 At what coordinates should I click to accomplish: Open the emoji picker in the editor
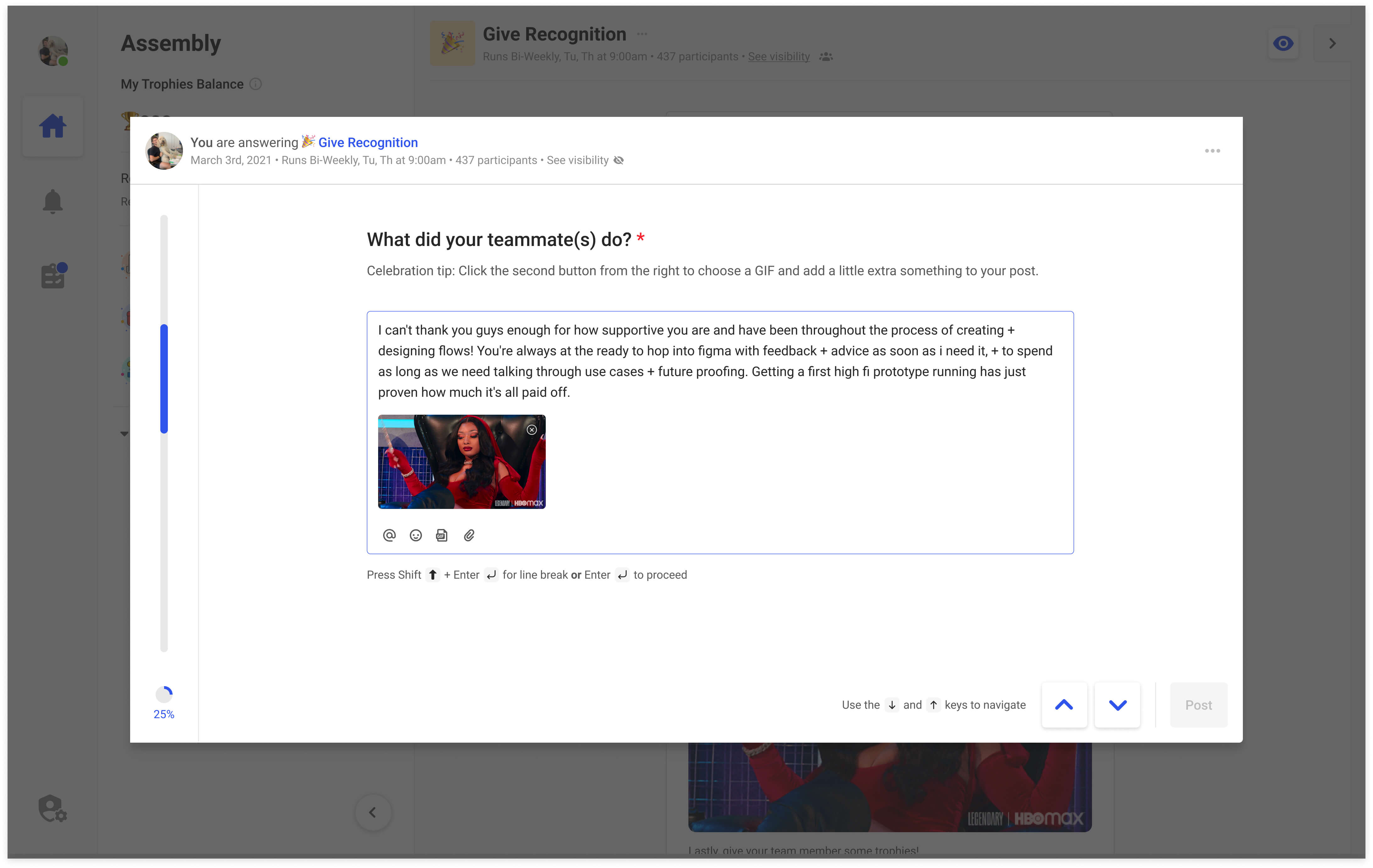[x=416, y=535]
